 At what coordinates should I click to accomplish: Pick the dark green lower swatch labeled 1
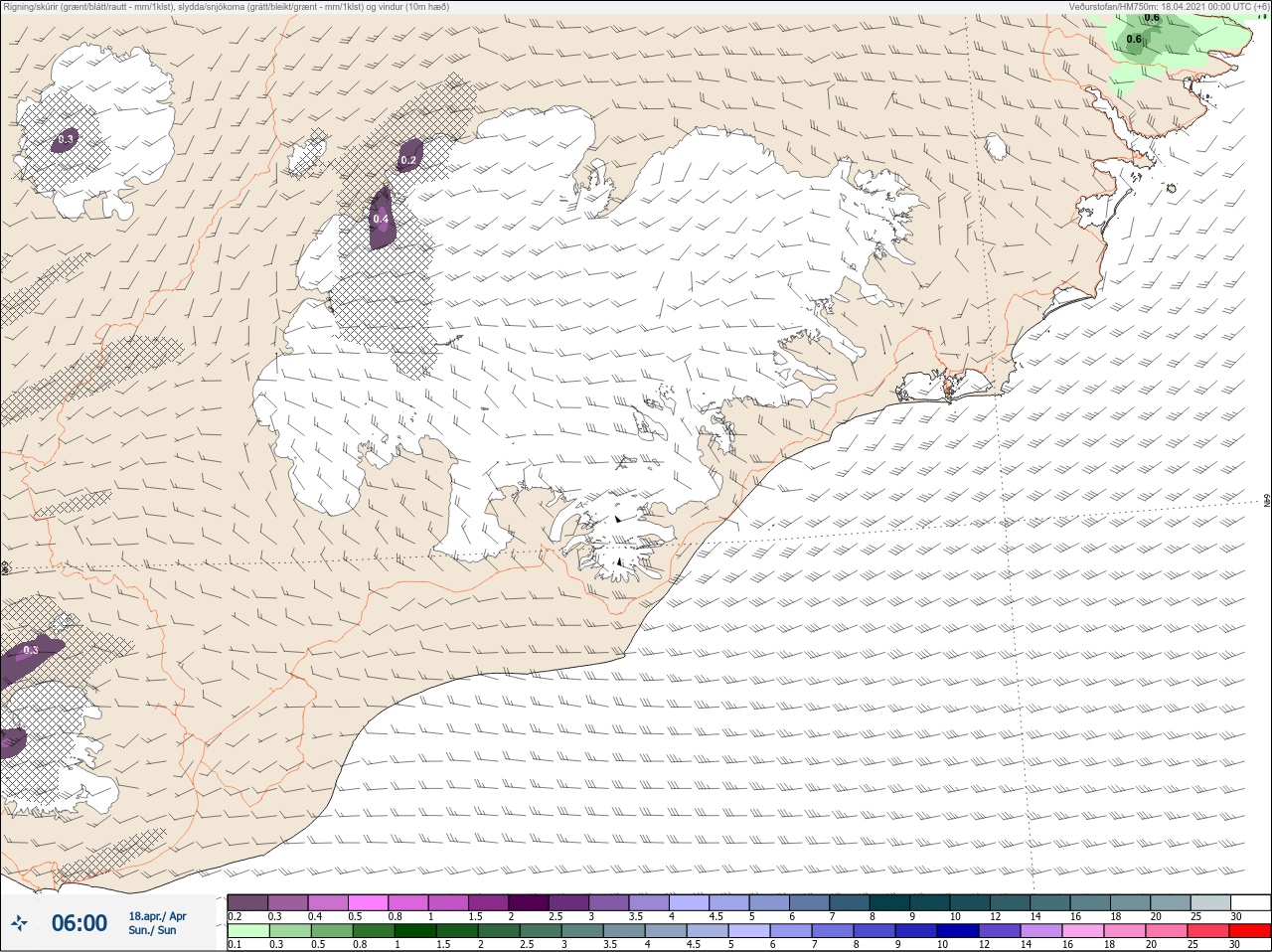point(415,931)
